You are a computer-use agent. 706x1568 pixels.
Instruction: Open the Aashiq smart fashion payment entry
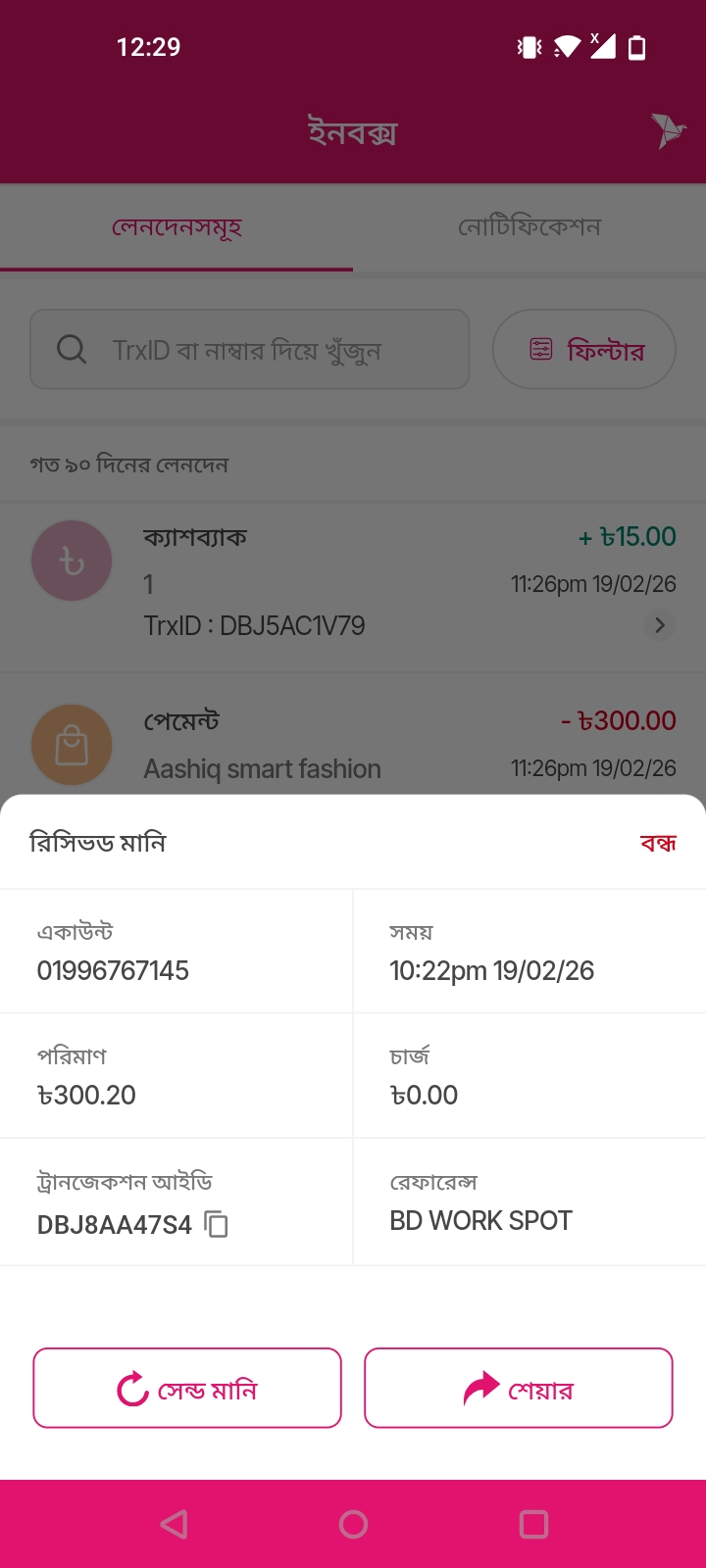[x=263, y=768]
